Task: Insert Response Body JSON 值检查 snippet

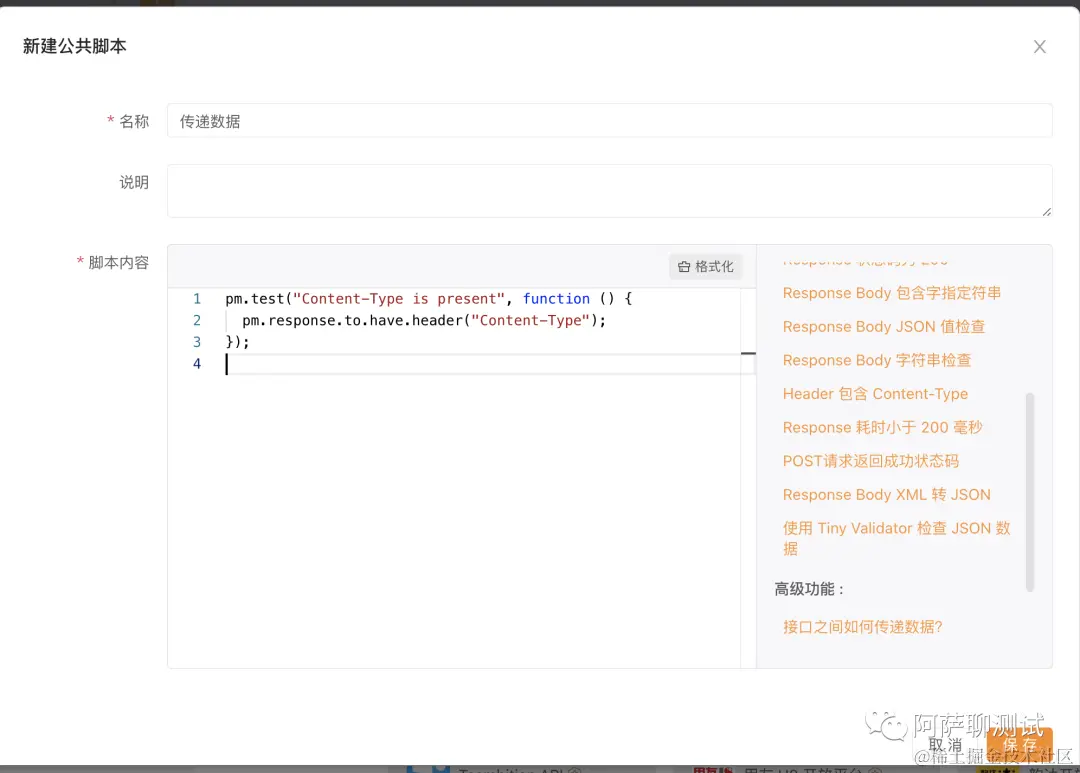Action: coord(884,327)
